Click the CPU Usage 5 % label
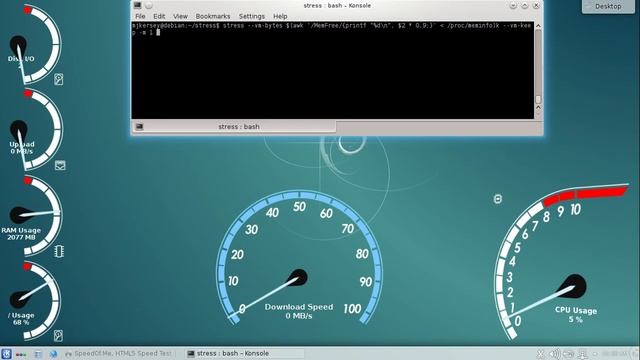Screen dimensions: 640x360 (576, 315)
